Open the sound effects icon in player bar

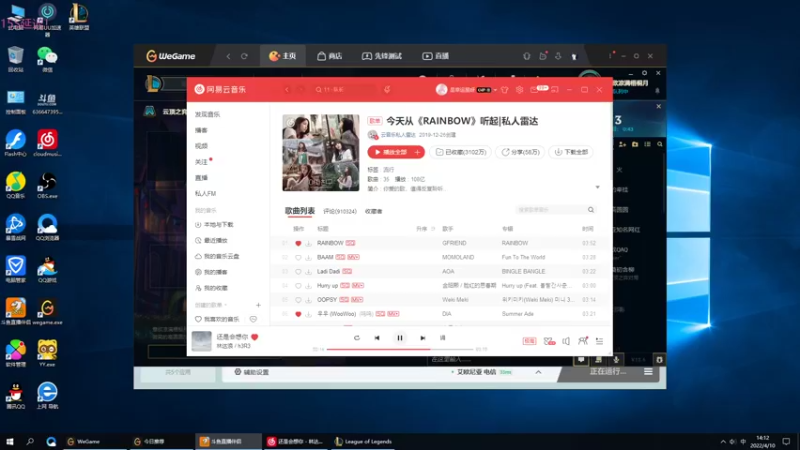pos(549,341)
